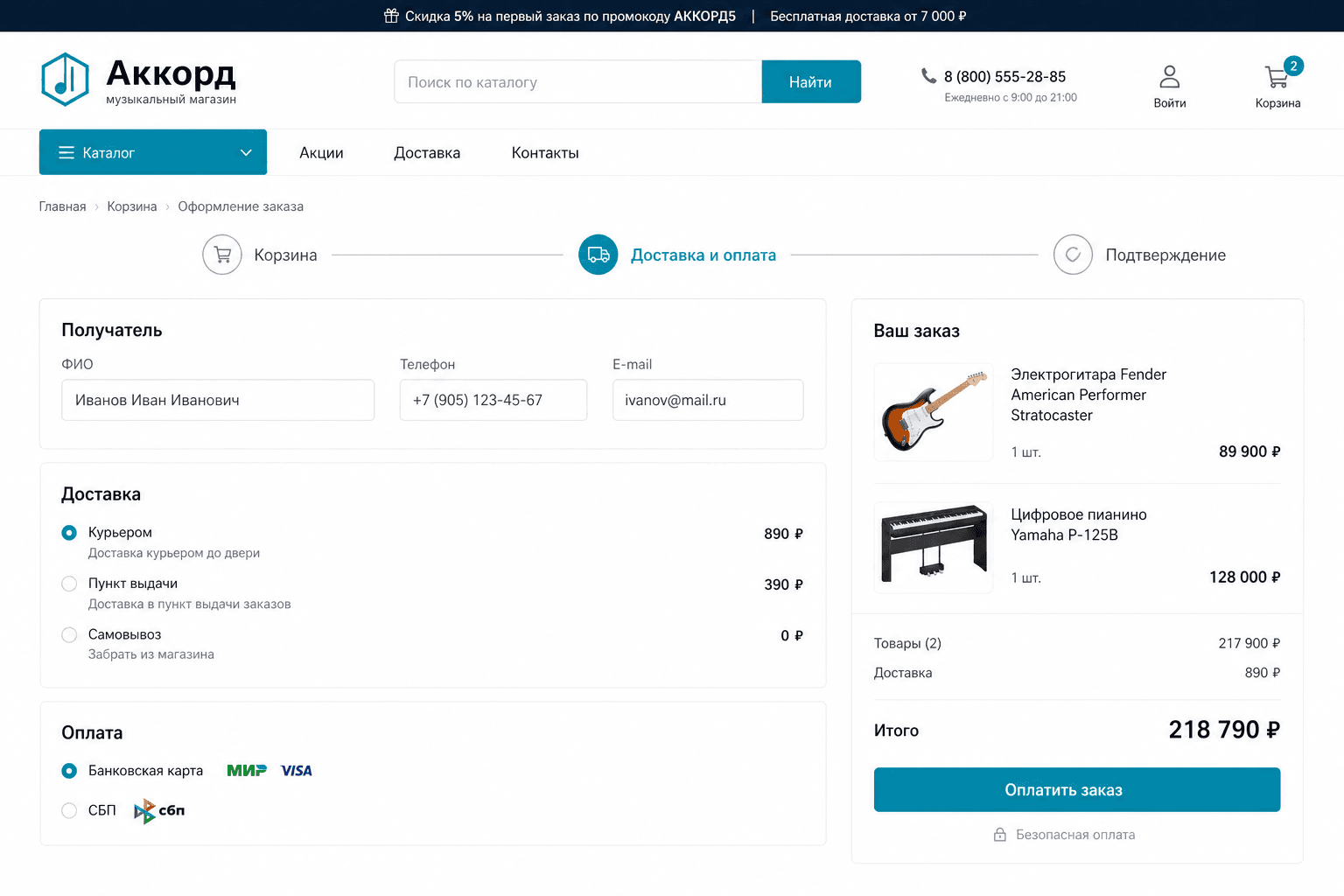Viewport: 1344px width, 896px height.
Task: Open the Акции menu item
Action: click(x=321, y=153)
